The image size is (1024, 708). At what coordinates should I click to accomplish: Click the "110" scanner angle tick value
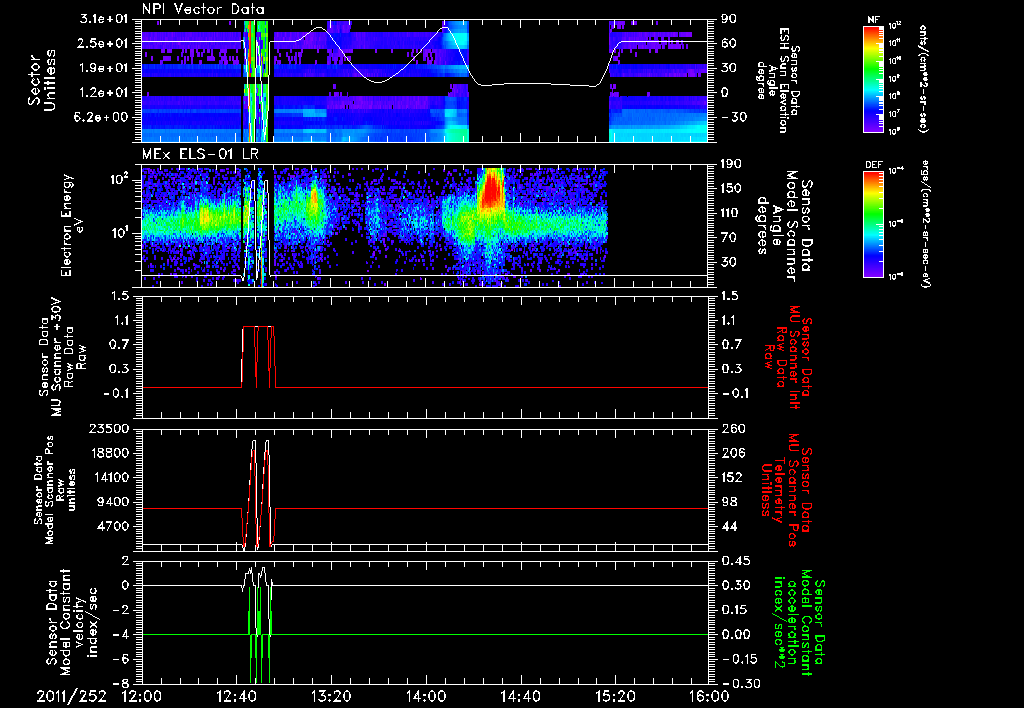pos(732,213)
